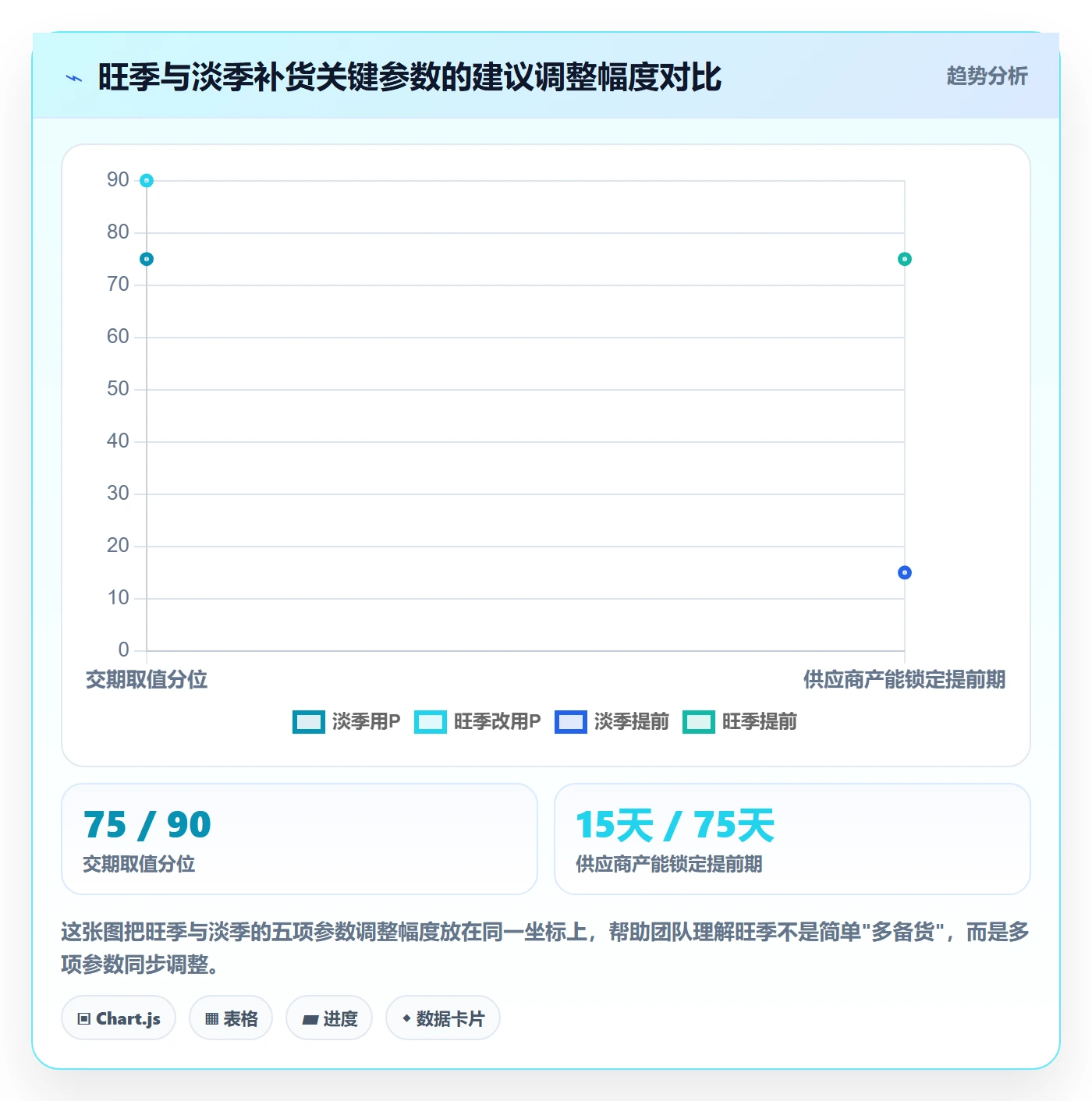
Task: Click the 进度 tag
Action: pyautogui.click(x=329, y=1018)
